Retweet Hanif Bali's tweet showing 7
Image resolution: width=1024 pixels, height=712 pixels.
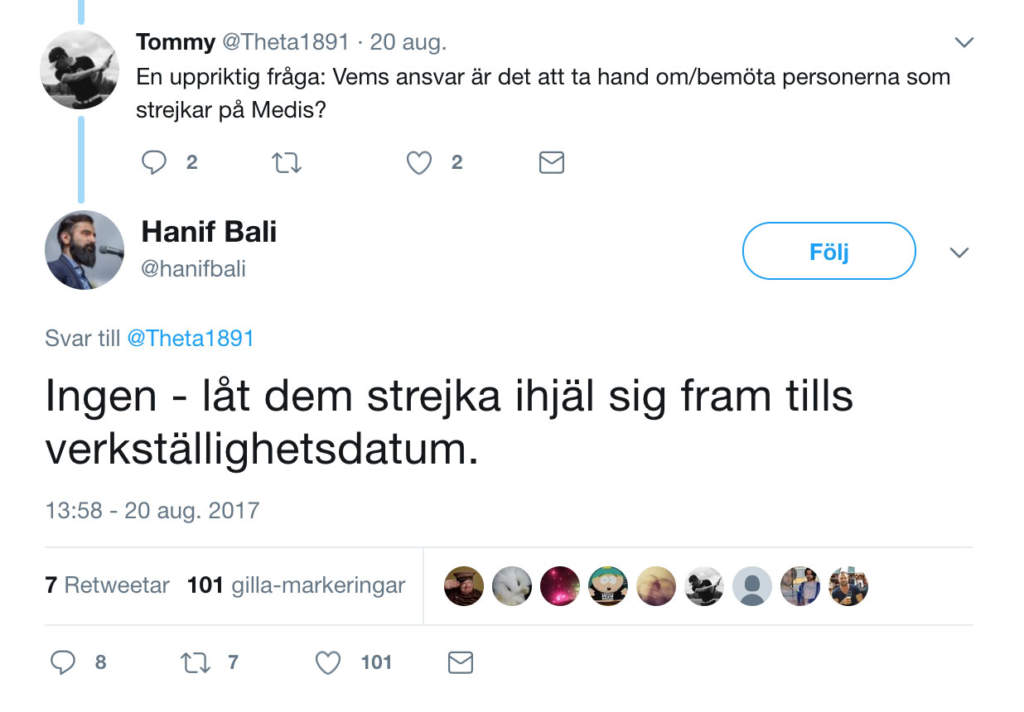(x=195, y=663)
